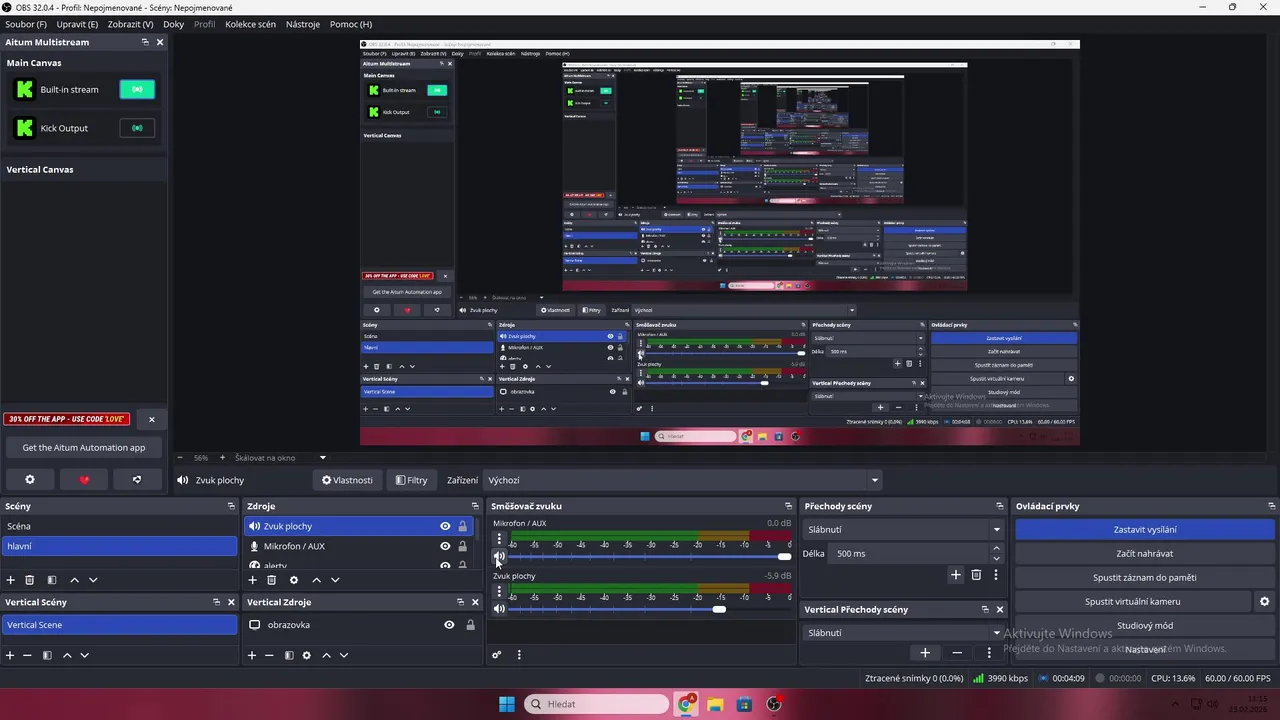Click Spustit záznam do paměti

click(x=1145, y=578)
